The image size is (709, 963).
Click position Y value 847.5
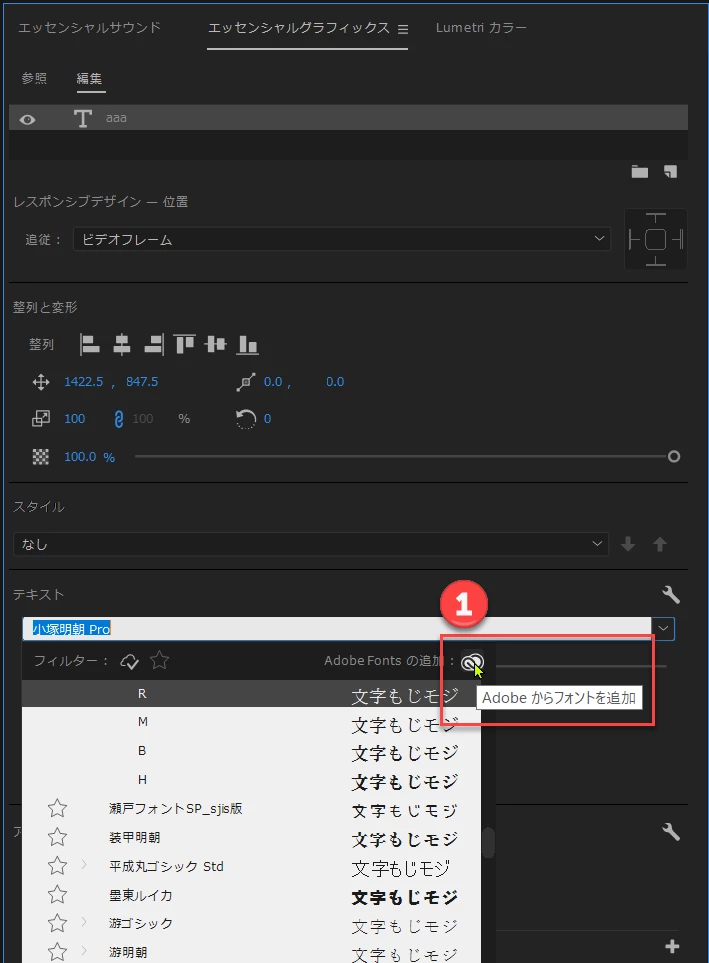click(142, 381)
